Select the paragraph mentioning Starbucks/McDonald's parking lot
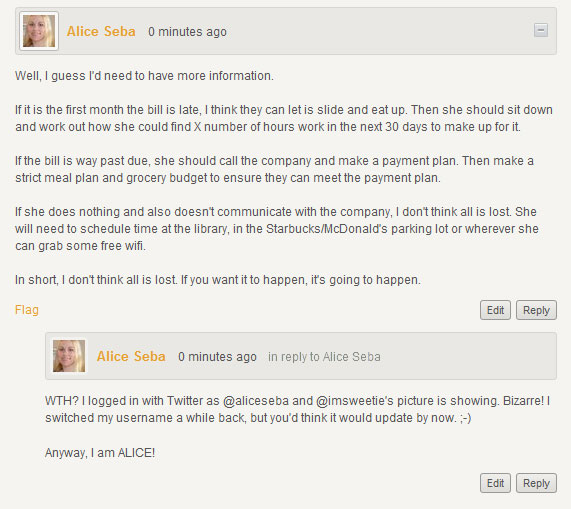Image resolution: width=571 pixels, height=509 pixels. 277,229
